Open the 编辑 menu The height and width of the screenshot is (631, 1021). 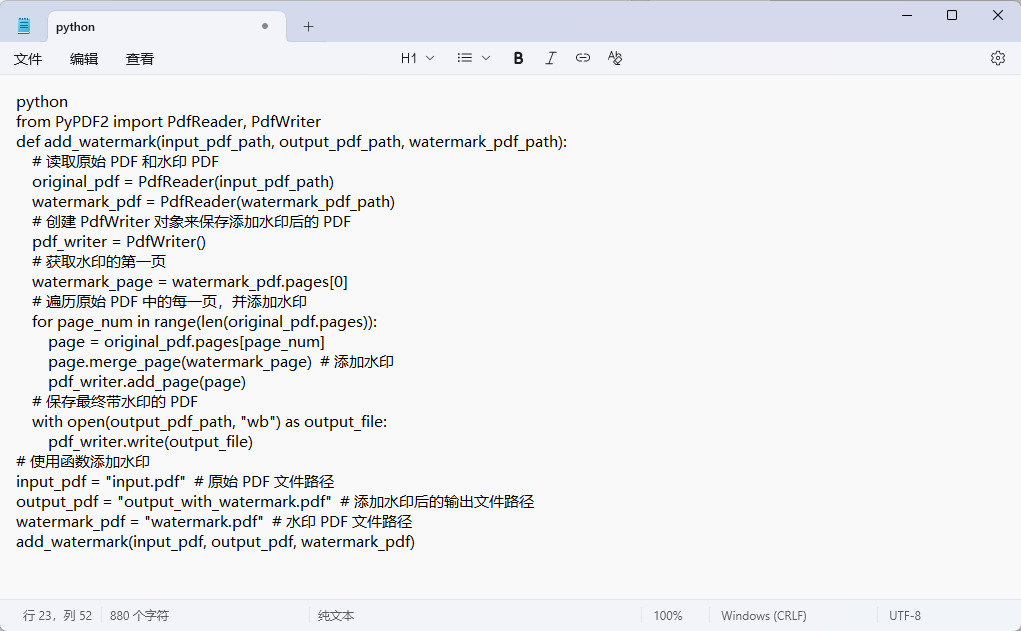pyautogui.click(x=84, y=59)
